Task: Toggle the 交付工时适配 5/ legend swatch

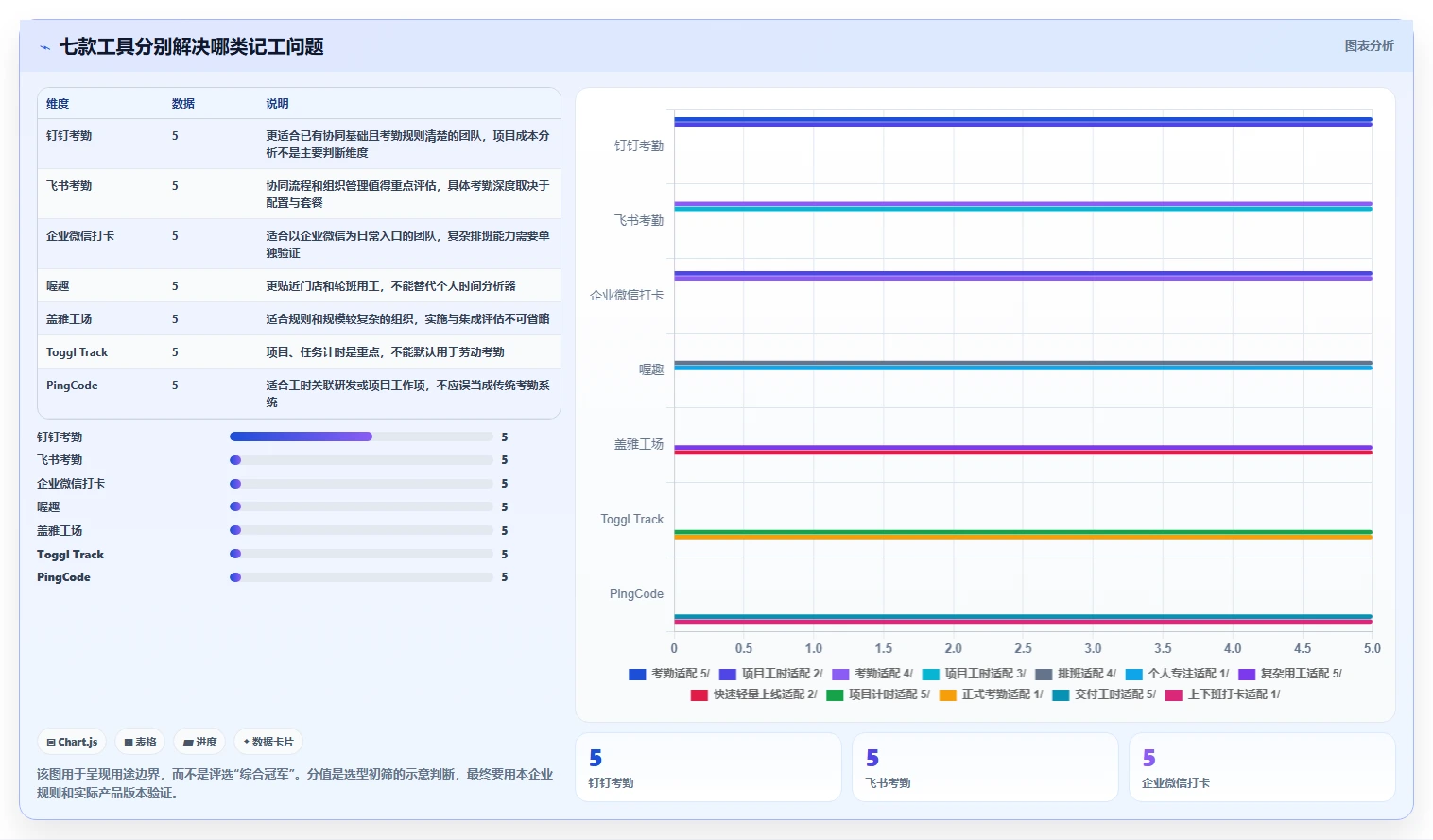Action: click(x=1061, y=695)
